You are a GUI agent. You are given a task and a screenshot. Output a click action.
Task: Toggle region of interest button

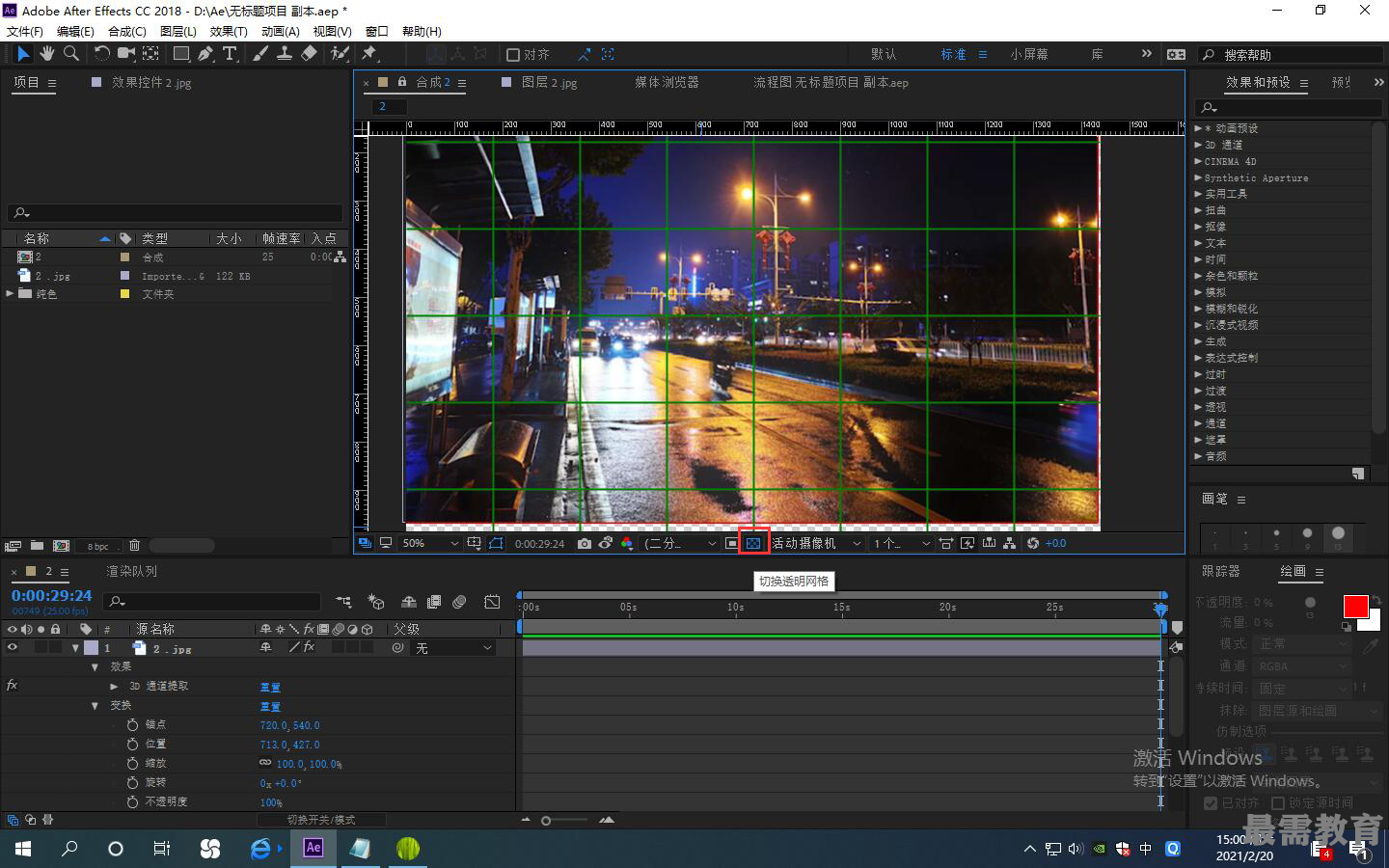(732, 544)
